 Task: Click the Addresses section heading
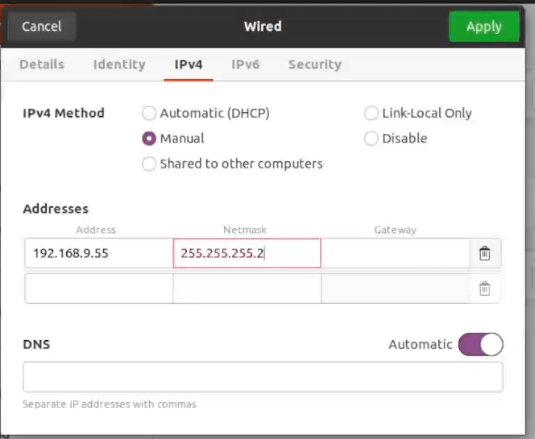click(56, 209)
